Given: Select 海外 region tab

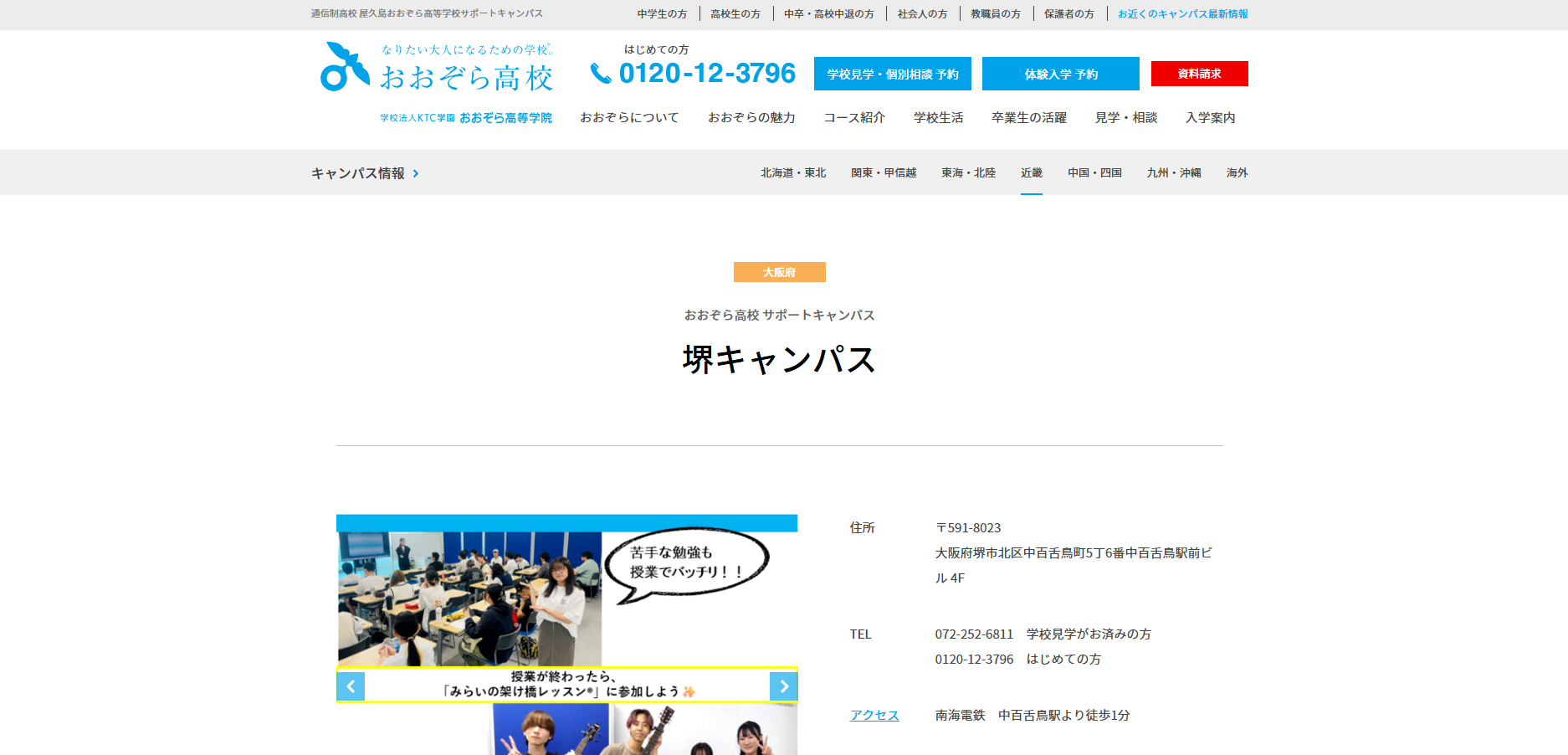Looking at the screenshot, I should click(x=1237, y=173).
